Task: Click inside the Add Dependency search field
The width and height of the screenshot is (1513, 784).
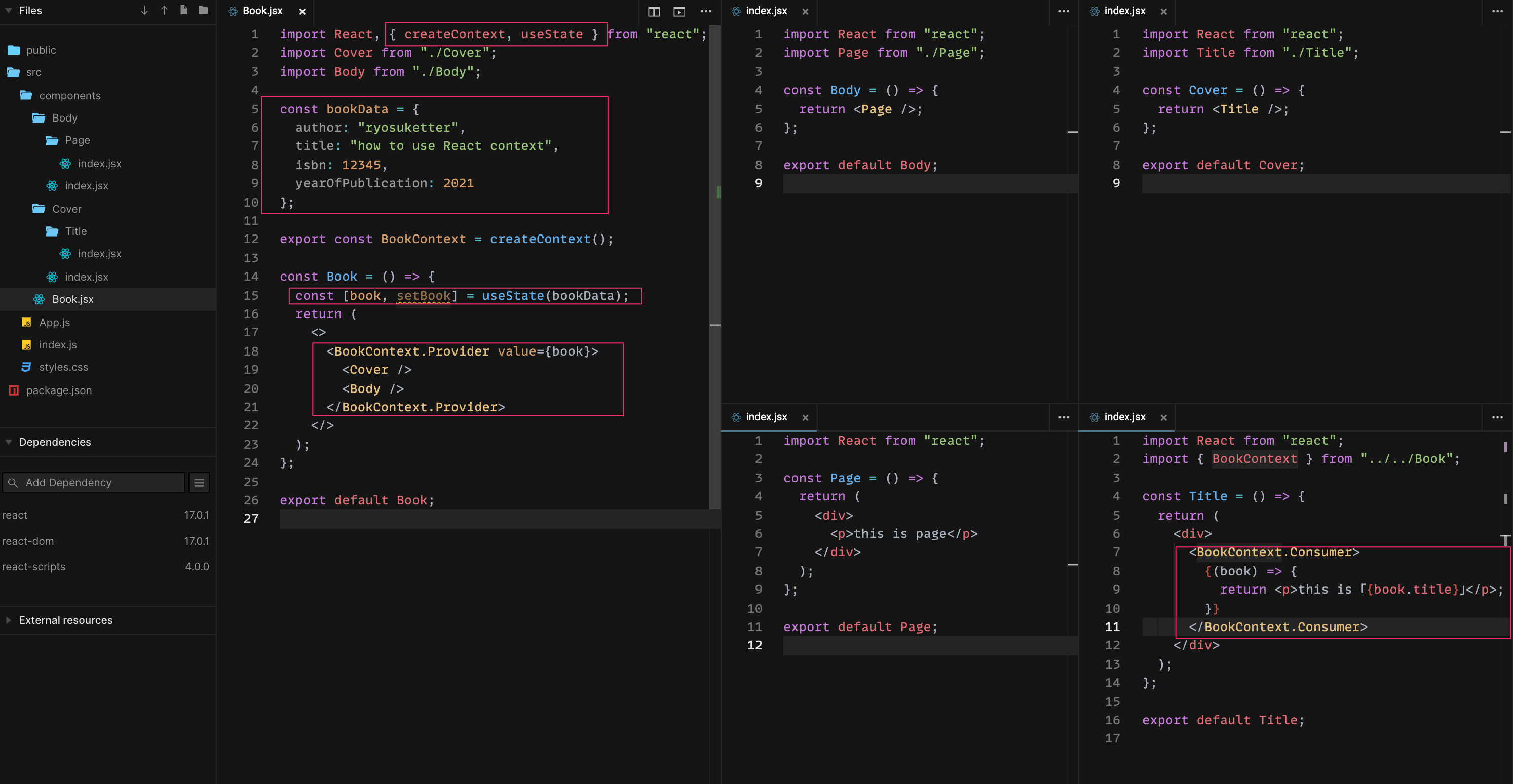Action: point(94,482)
